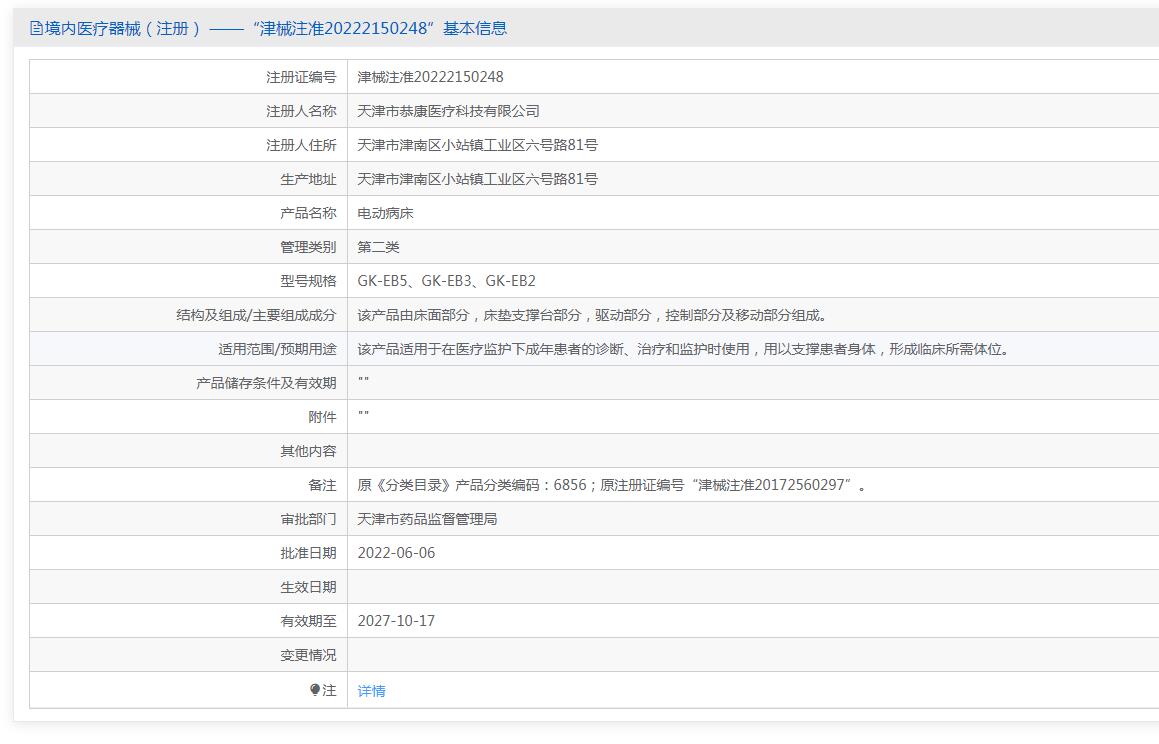Click the intended use description text

pos(683,349)
